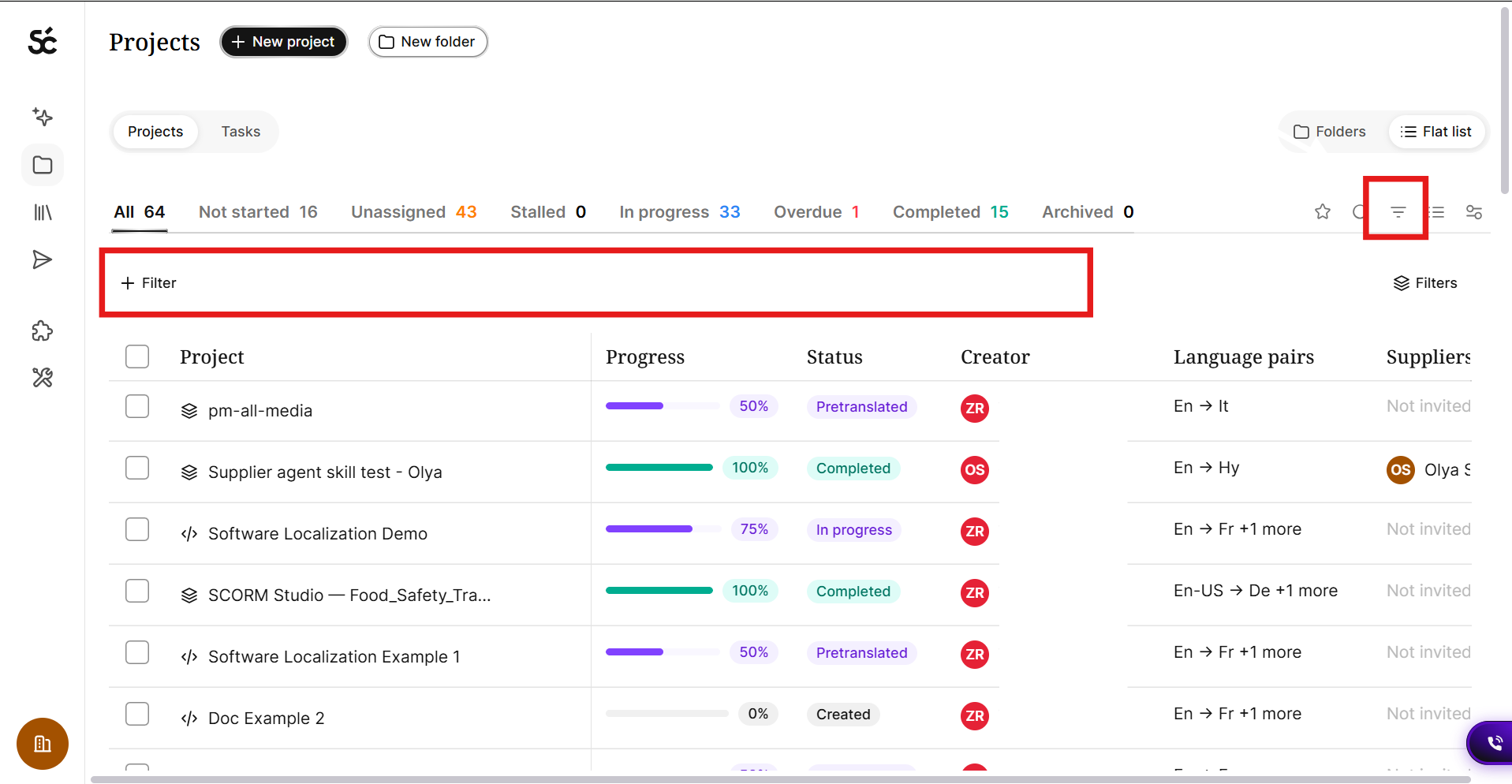Click the Smartcat logo in the sidebar
This screenshot has height=784, width=1512.
coord(43,41)
